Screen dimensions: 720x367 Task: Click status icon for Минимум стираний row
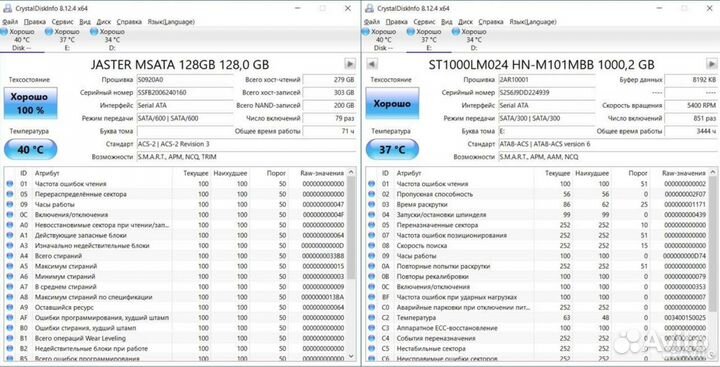(x=10, y=277)
